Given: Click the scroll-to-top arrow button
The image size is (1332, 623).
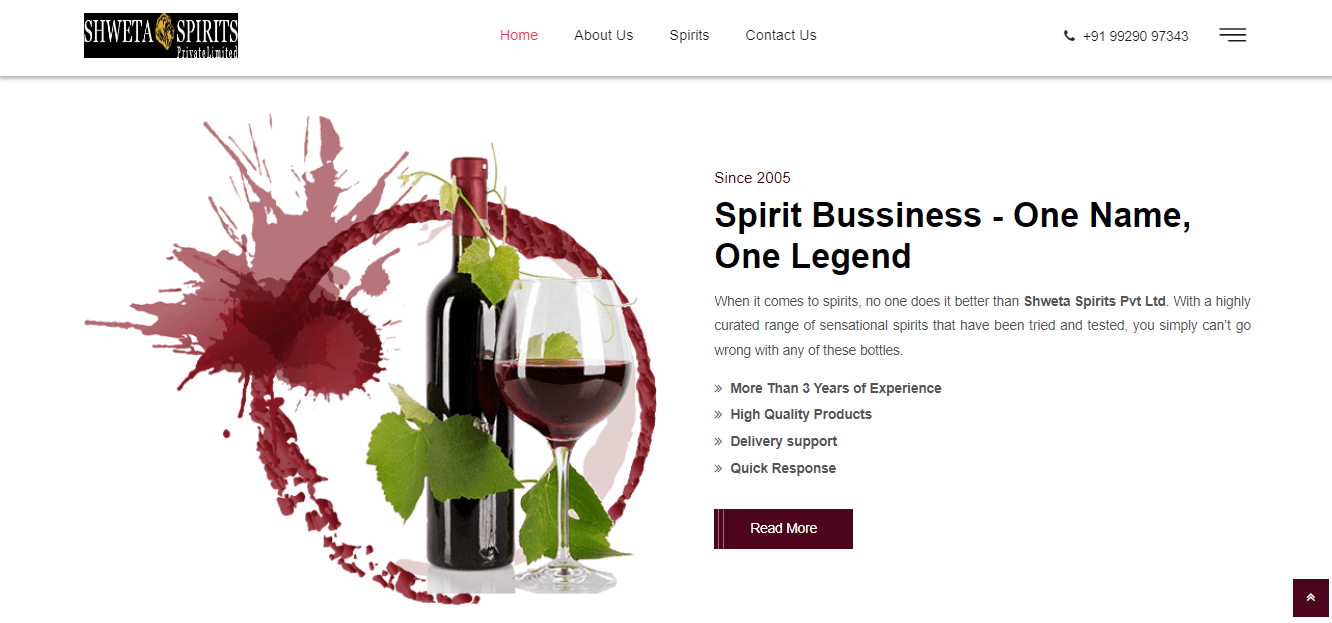Looking at the screenshot, I should [x=1310, y=598].
